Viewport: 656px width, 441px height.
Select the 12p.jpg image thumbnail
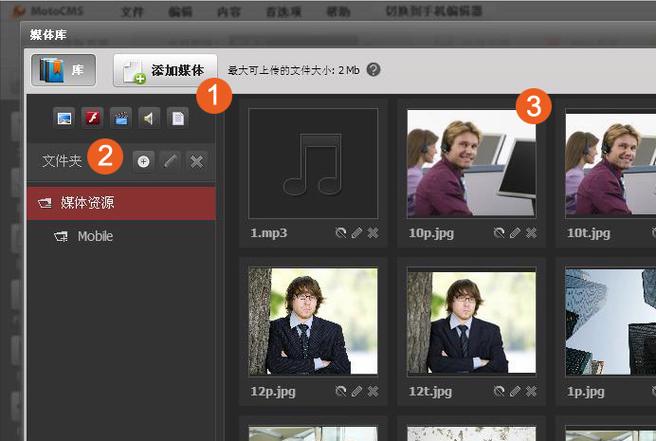313,321
